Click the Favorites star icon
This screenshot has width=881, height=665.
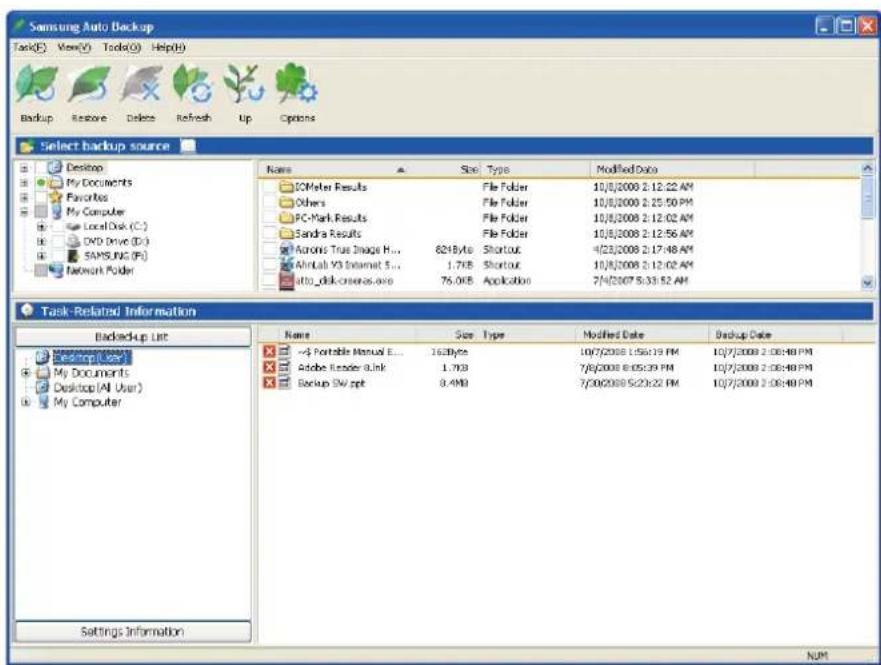point(56,197)
